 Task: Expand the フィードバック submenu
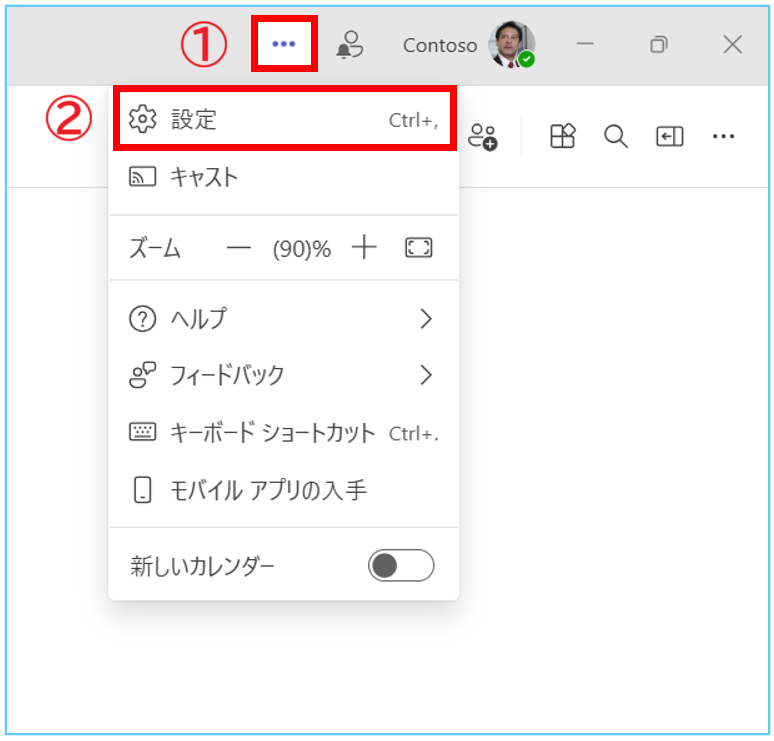283,375
